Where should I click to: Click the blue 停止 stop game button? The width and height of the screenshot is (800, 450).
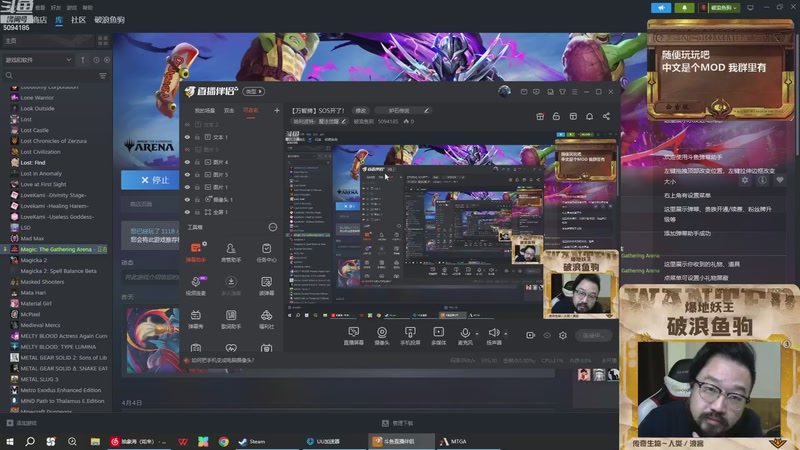(151, 180)
